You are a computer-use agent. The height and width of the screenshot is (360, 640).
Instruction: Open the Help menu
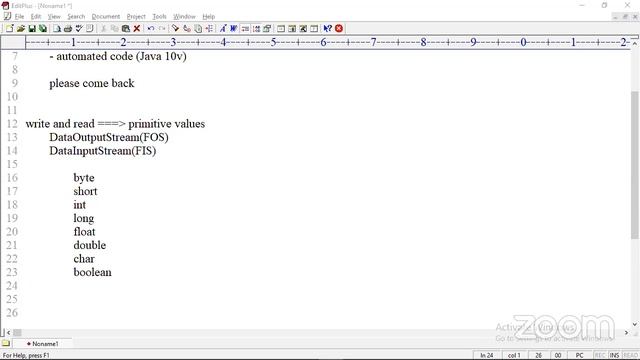tap(209, 16)
